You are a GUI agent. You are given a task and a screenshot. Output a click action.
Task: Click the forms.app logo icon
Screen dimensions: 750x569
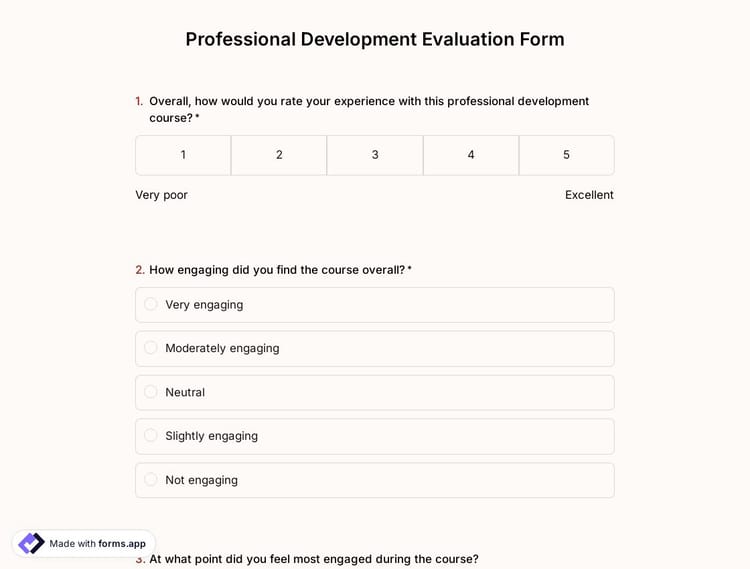point(31,543)
